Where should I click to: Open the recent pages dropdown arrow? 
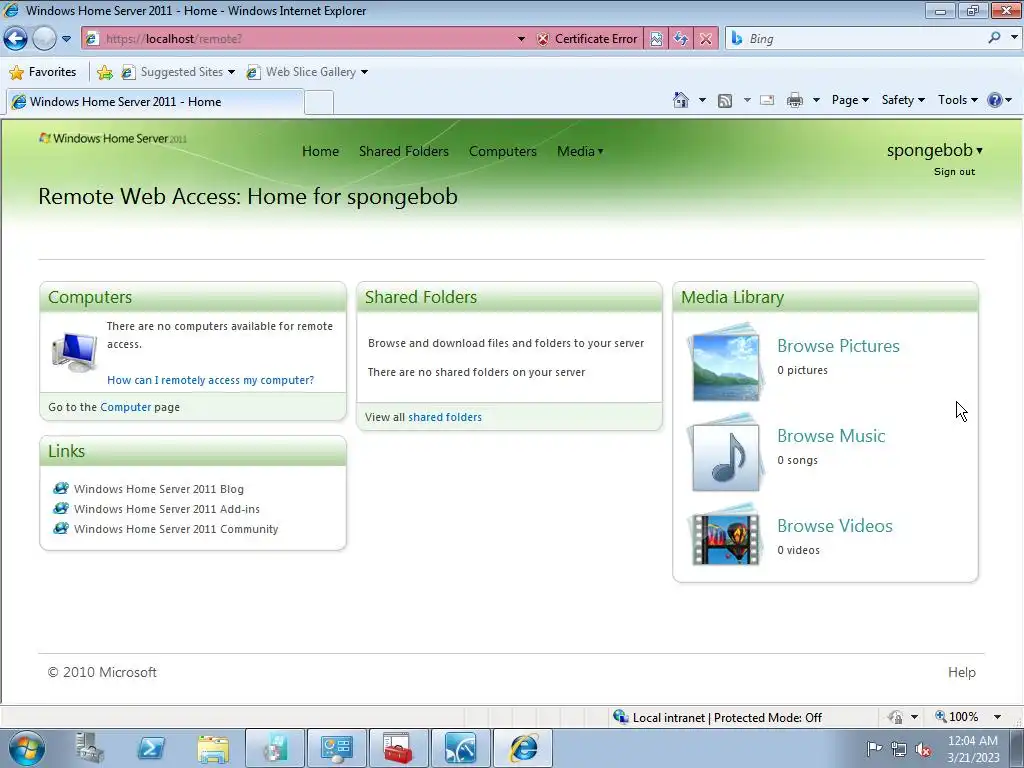(66, 39)
